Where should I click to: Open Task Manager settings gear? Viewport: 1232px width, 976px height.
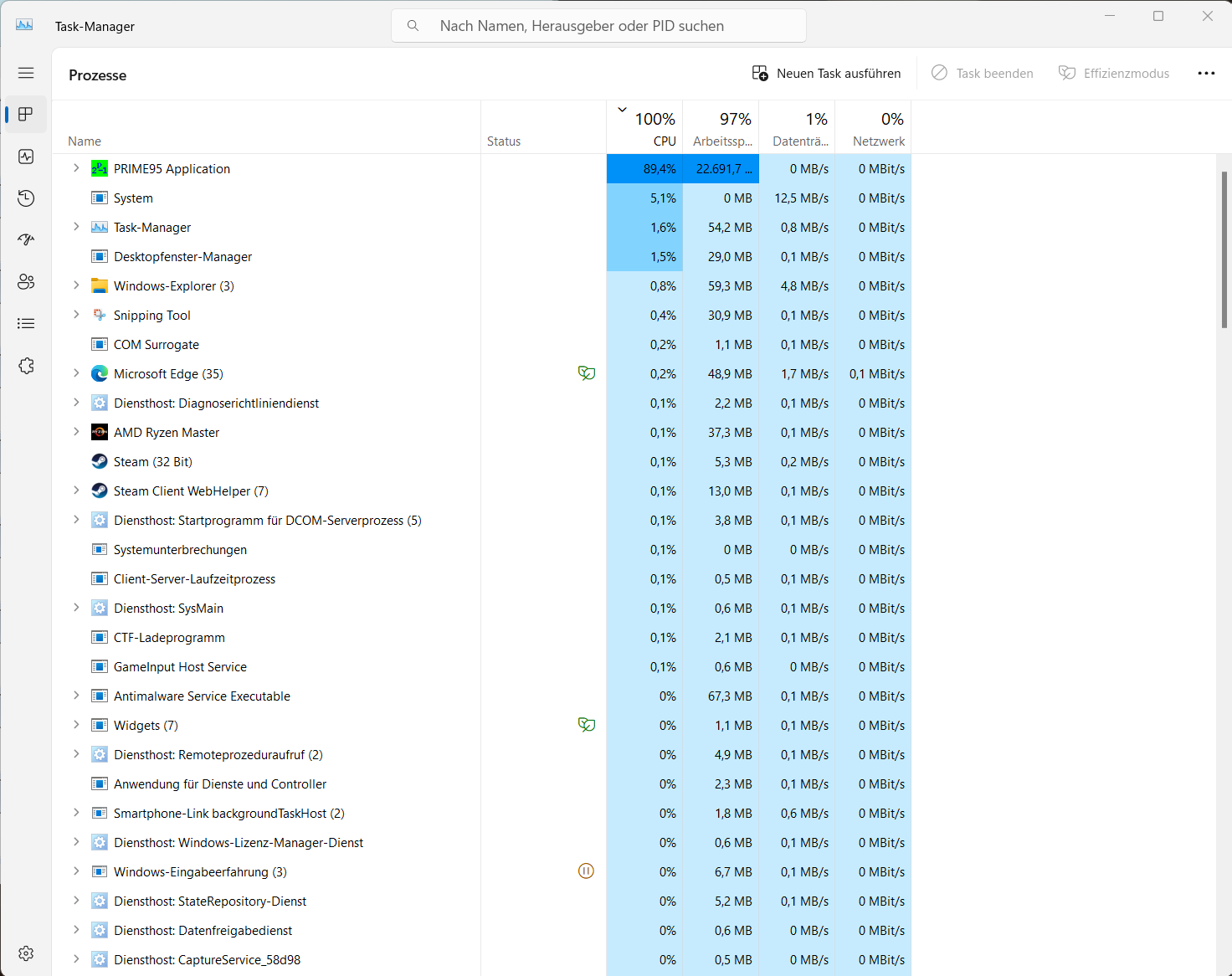[x=26, y=953]
